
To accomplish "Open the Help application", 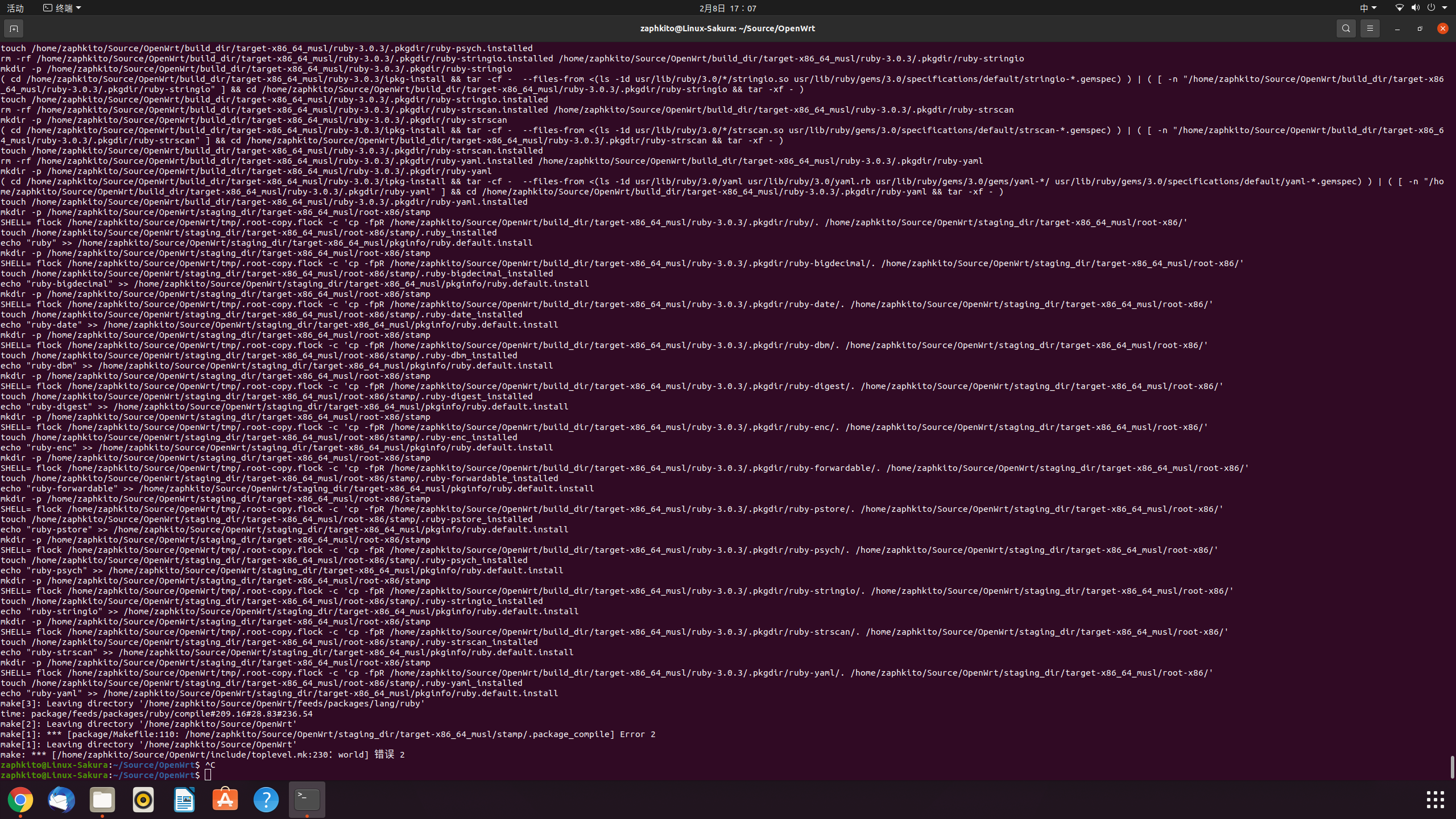I will click(x=266, y=799).
